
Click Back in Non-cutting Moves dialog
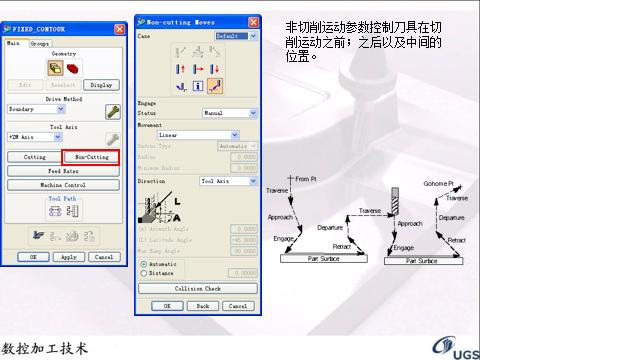point(202,306)
